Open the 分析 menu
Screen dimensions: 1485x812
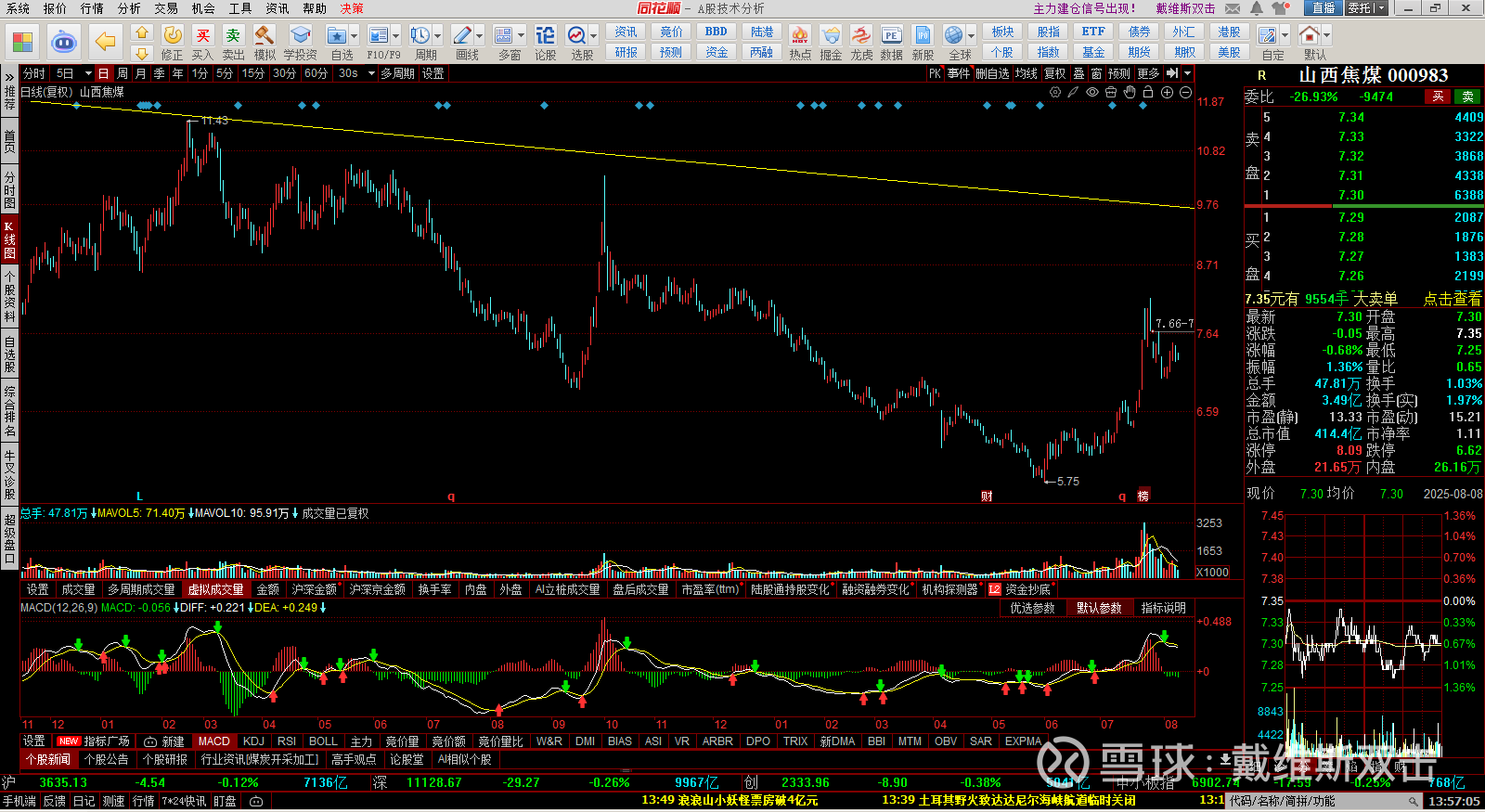[x=129, y=8]
